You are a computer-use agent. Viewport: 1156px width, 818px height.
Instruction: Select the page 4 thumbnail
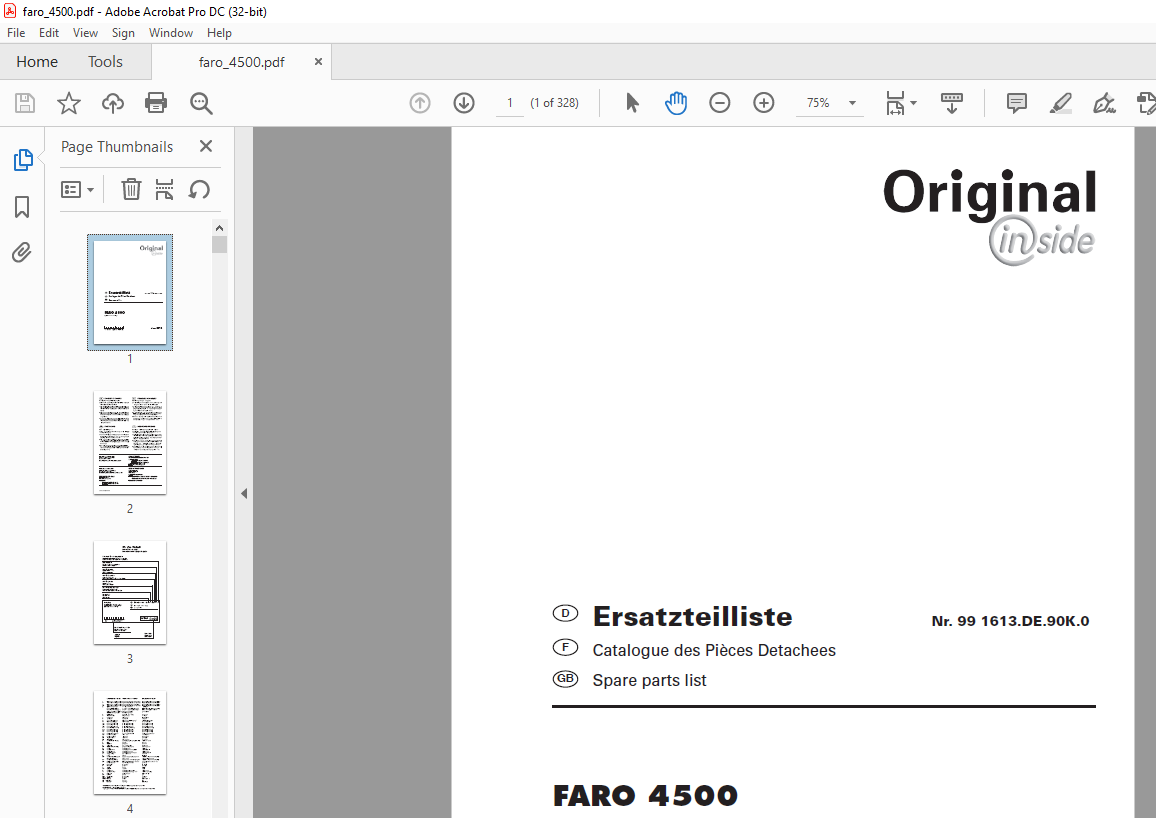(130, 743)
